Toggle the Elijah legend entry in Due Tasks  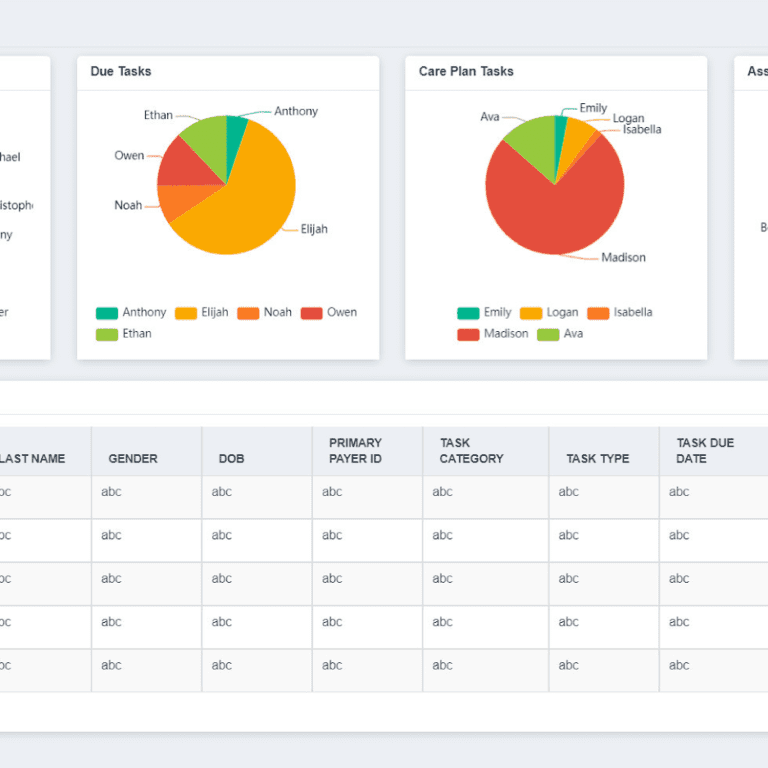[201, 313]
